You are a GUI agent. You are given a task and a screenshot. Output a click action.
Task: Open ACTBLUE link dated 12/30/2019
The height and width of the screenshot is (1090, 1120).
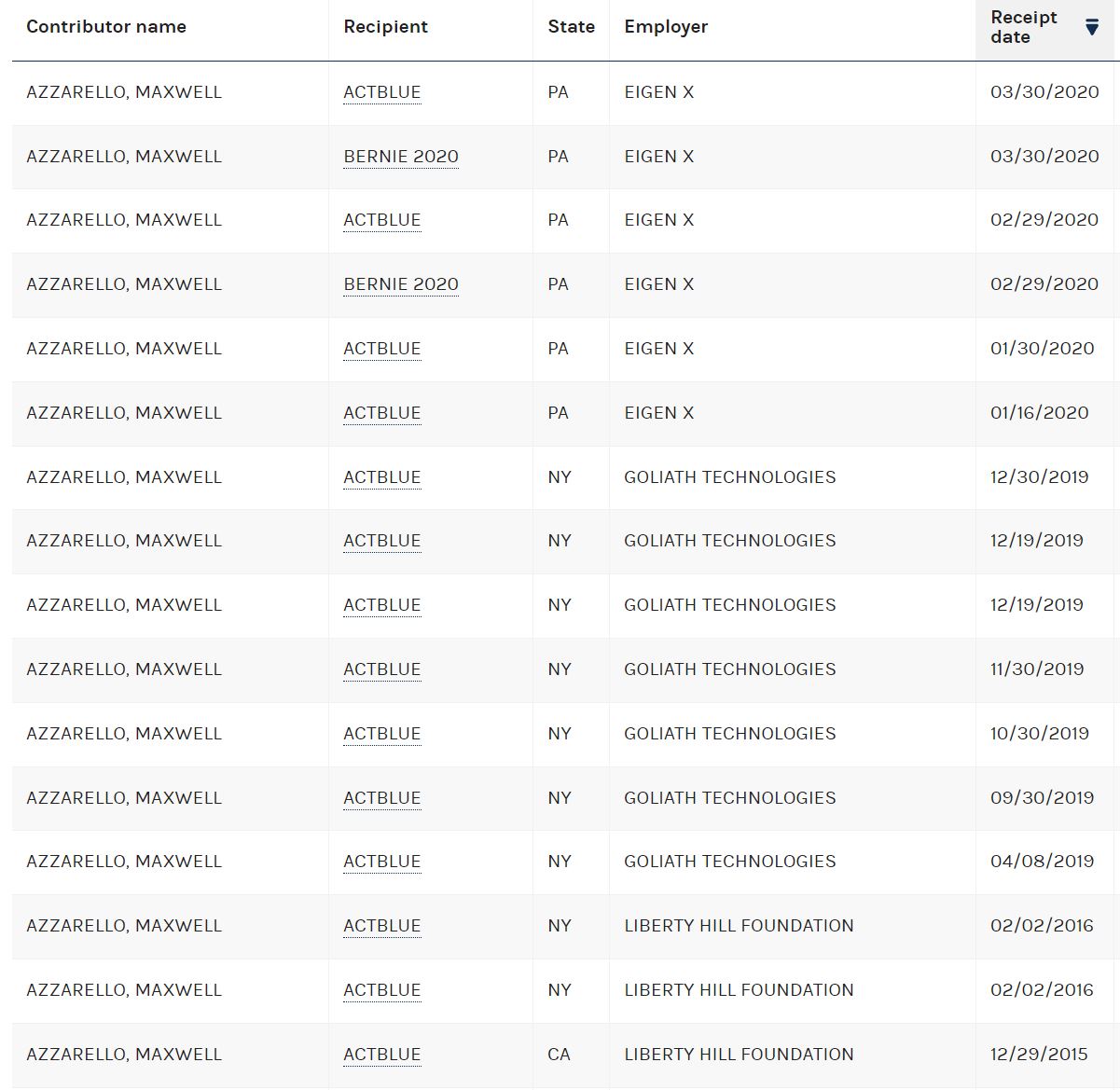[382, 477]
